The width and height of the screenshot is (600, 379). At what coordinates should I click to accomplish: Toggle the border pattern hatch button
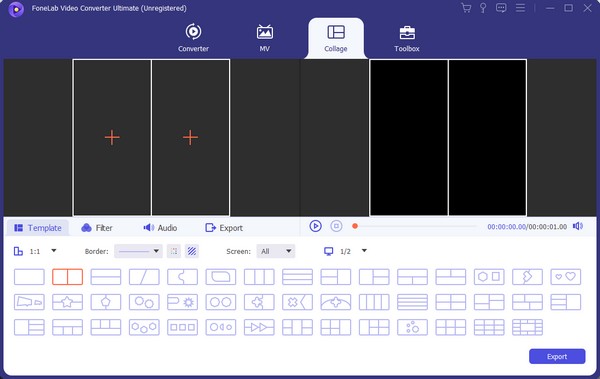tap(192, 251)
